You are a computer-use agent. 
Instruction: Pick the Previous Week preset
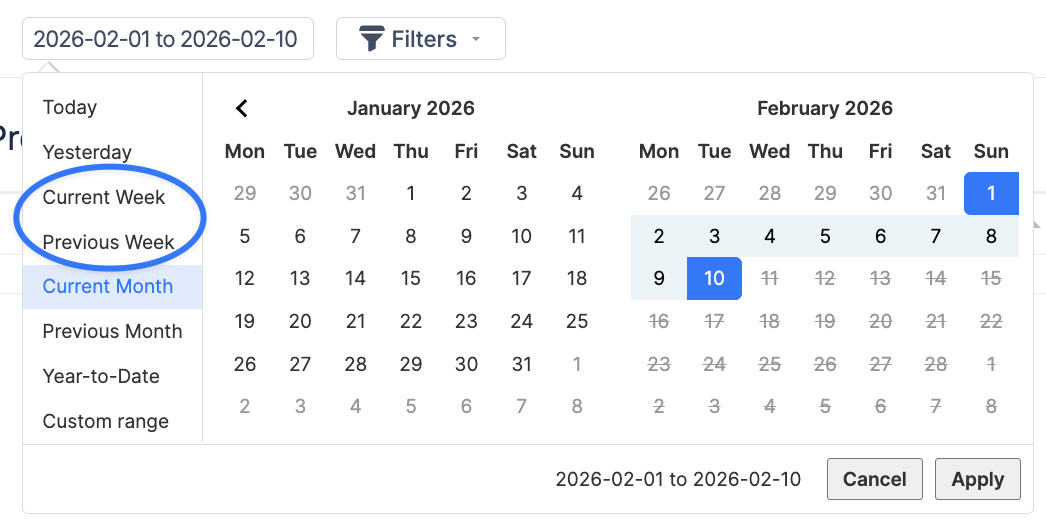point(108,242)
